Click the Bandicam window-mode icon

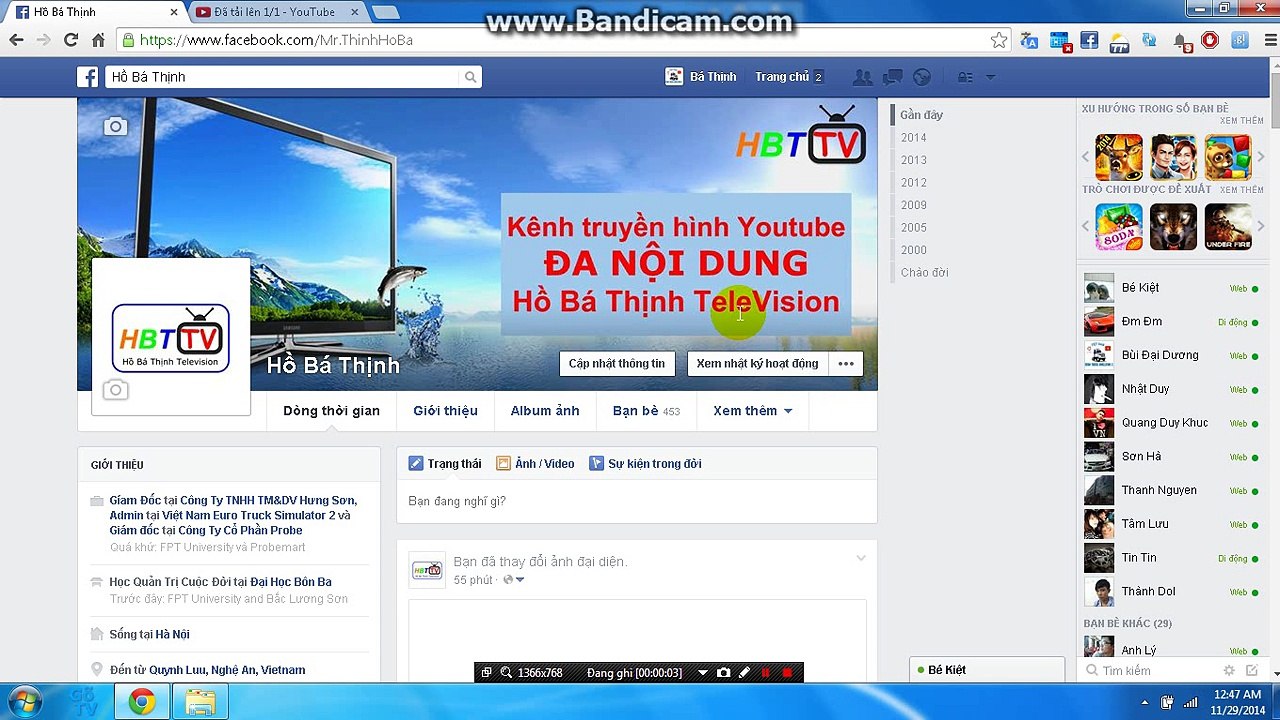click(x=486, y=673)
